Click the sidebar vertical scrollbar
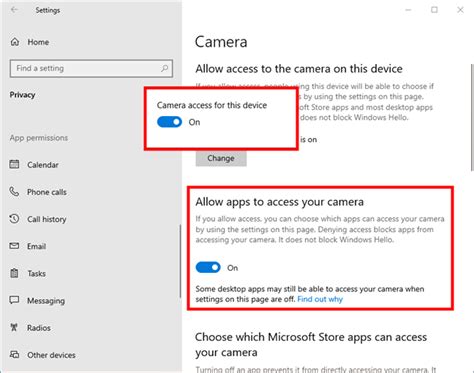 point(180,261)
